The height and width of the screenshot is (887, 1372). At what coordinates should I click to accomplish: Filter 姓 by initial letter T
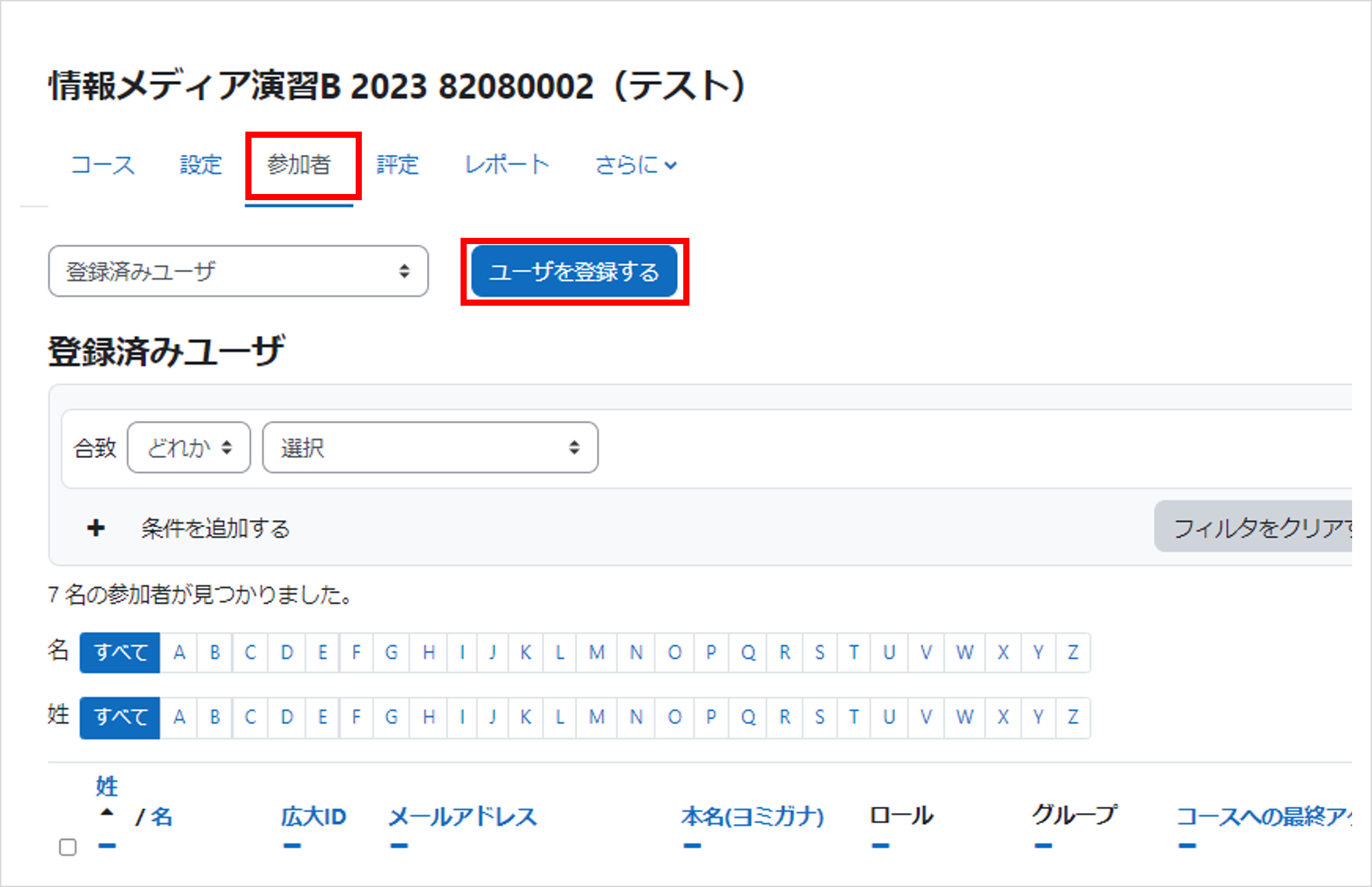coord(854,718)
